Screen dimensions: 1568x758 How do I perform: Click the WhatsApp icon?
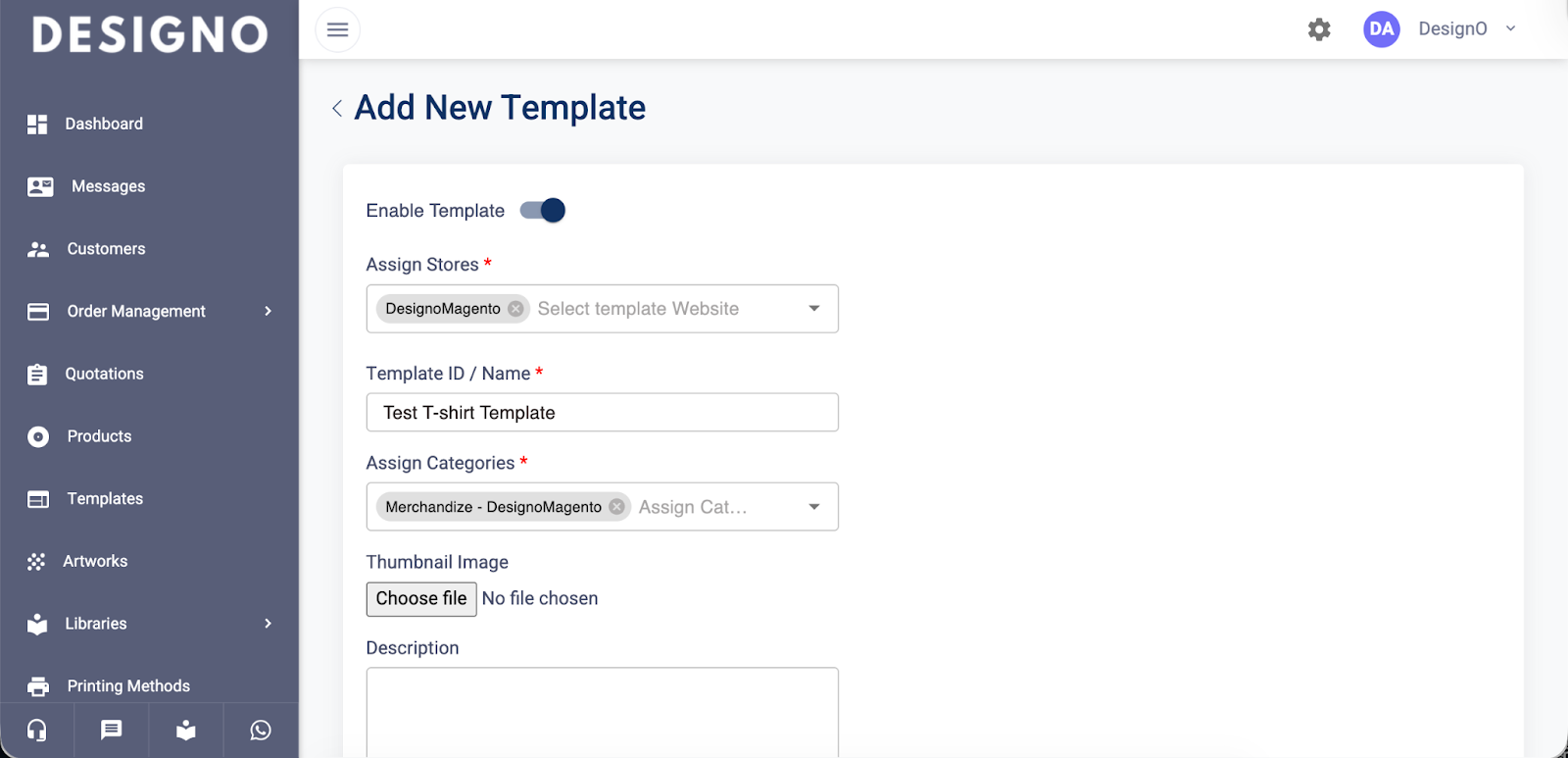pos(261,731)
